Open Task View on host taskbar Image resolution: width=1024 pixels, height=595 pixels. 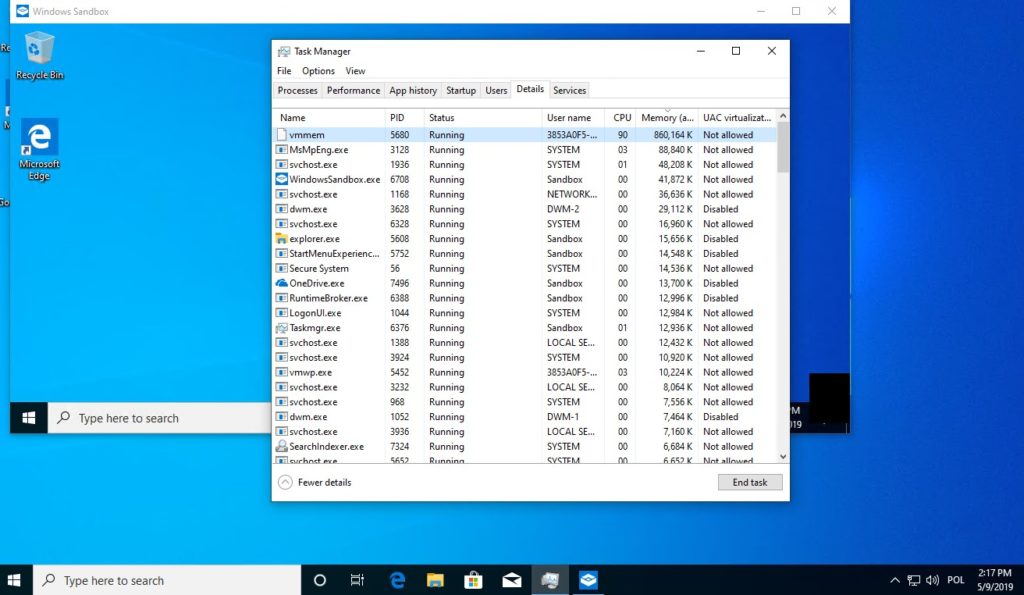(x=357, y=580)
